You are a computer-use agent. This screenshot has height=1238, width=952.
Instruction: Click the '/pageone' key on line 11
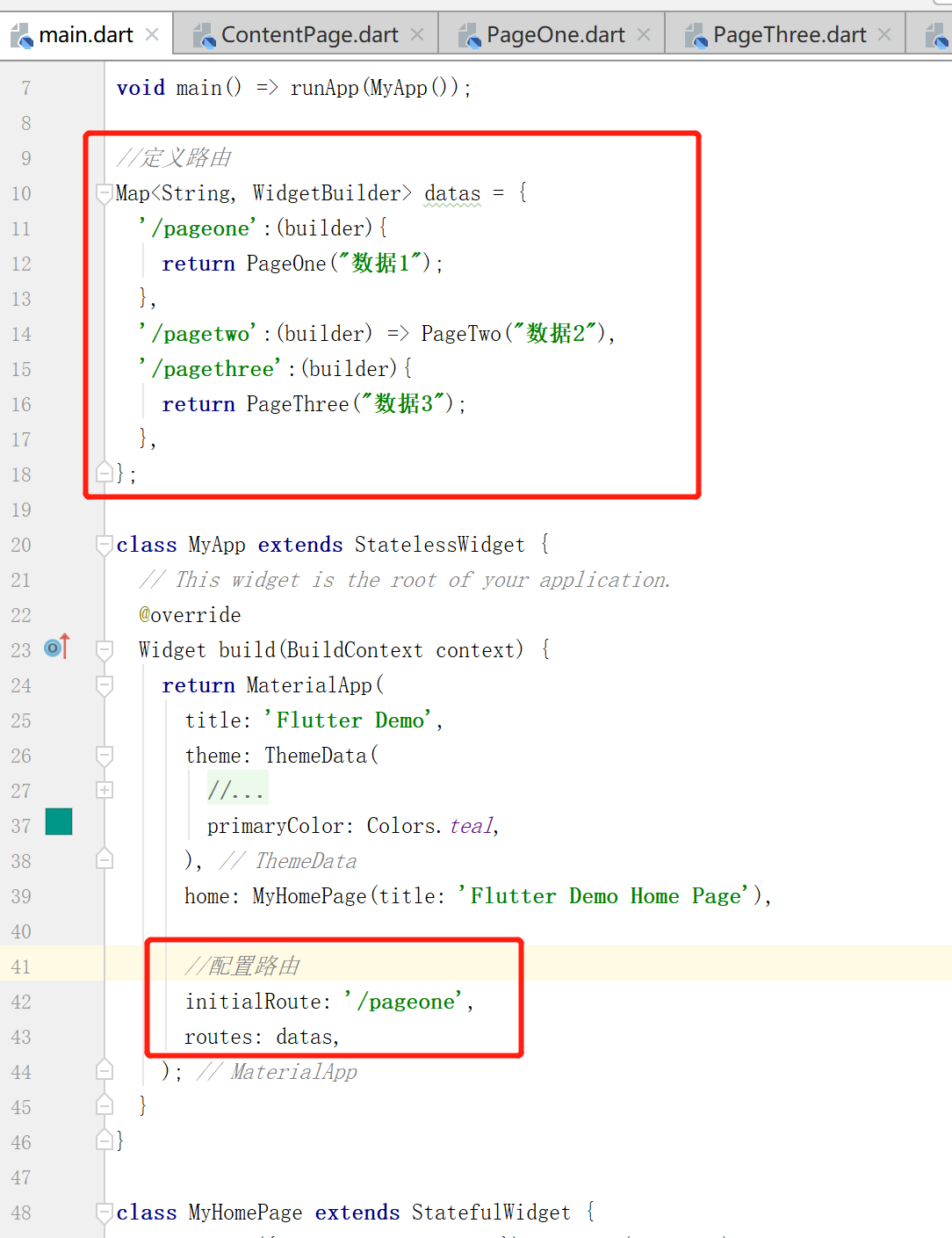point(198,228)
